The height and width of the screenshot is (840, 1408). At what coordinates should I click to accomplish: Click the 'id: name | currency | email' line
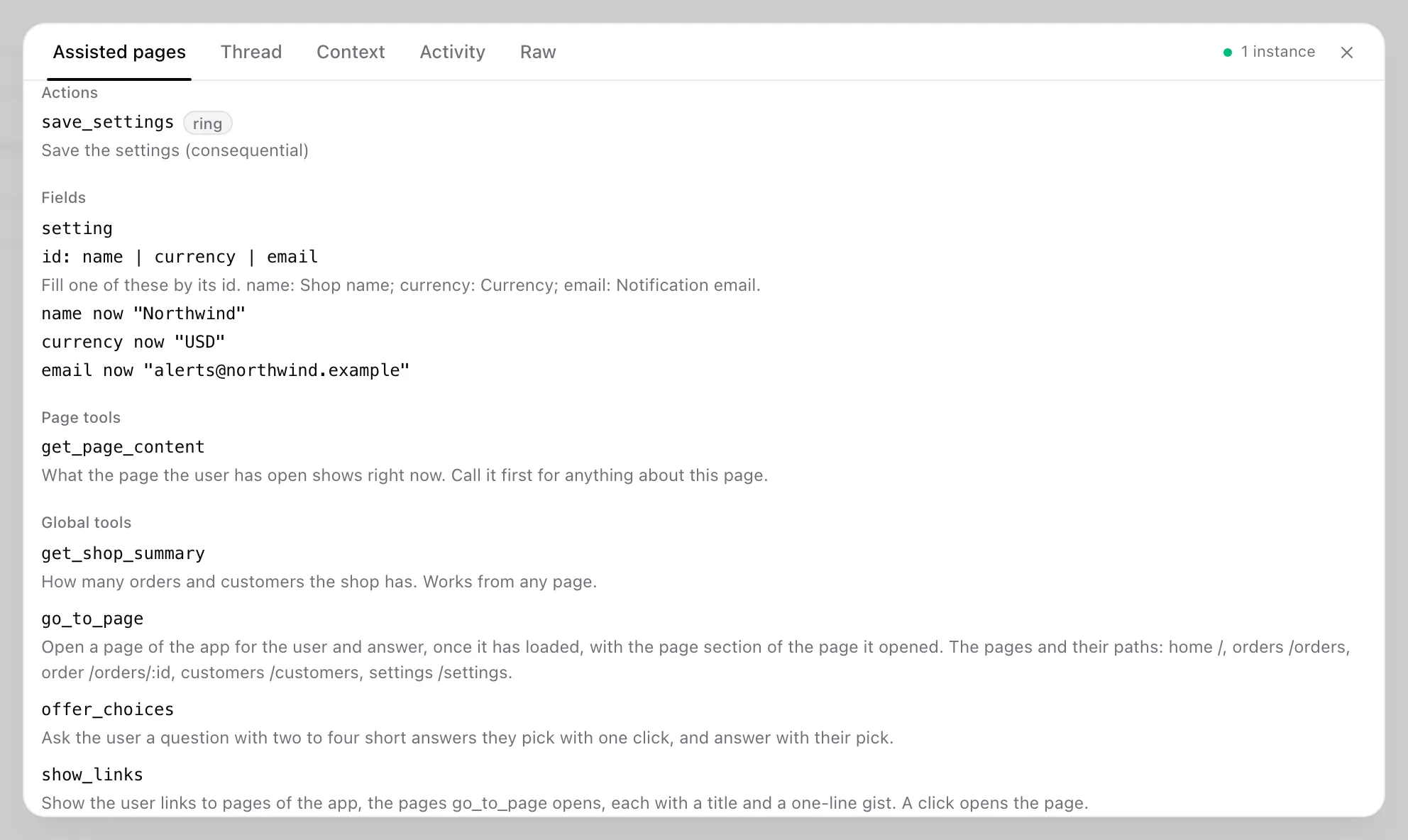tap(180, 257)
